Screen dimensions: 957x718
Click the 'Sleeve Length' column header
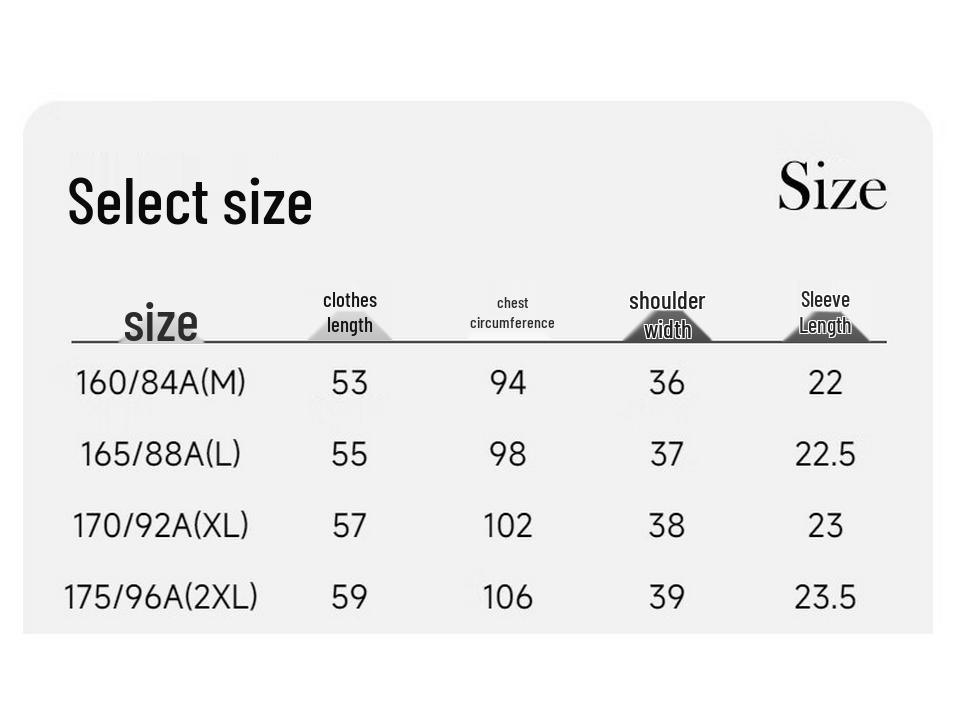(x=825, y=313)
